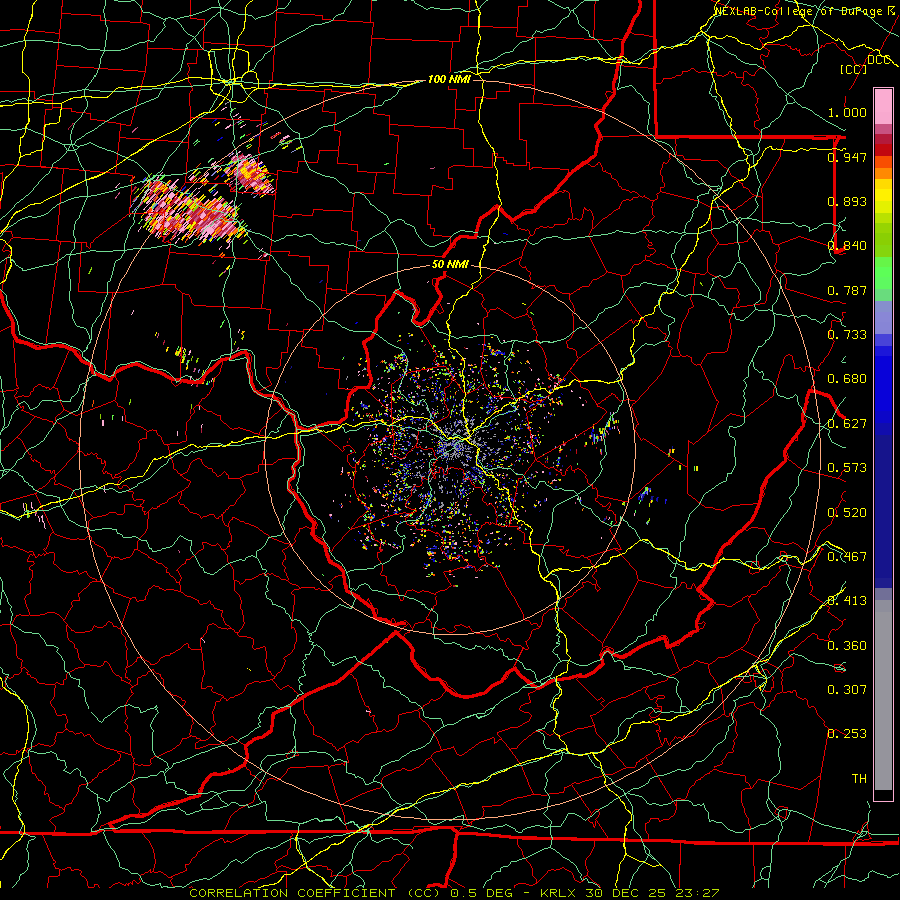
Task: Click the 1.000 legend value
Action: tap(847, 112)
